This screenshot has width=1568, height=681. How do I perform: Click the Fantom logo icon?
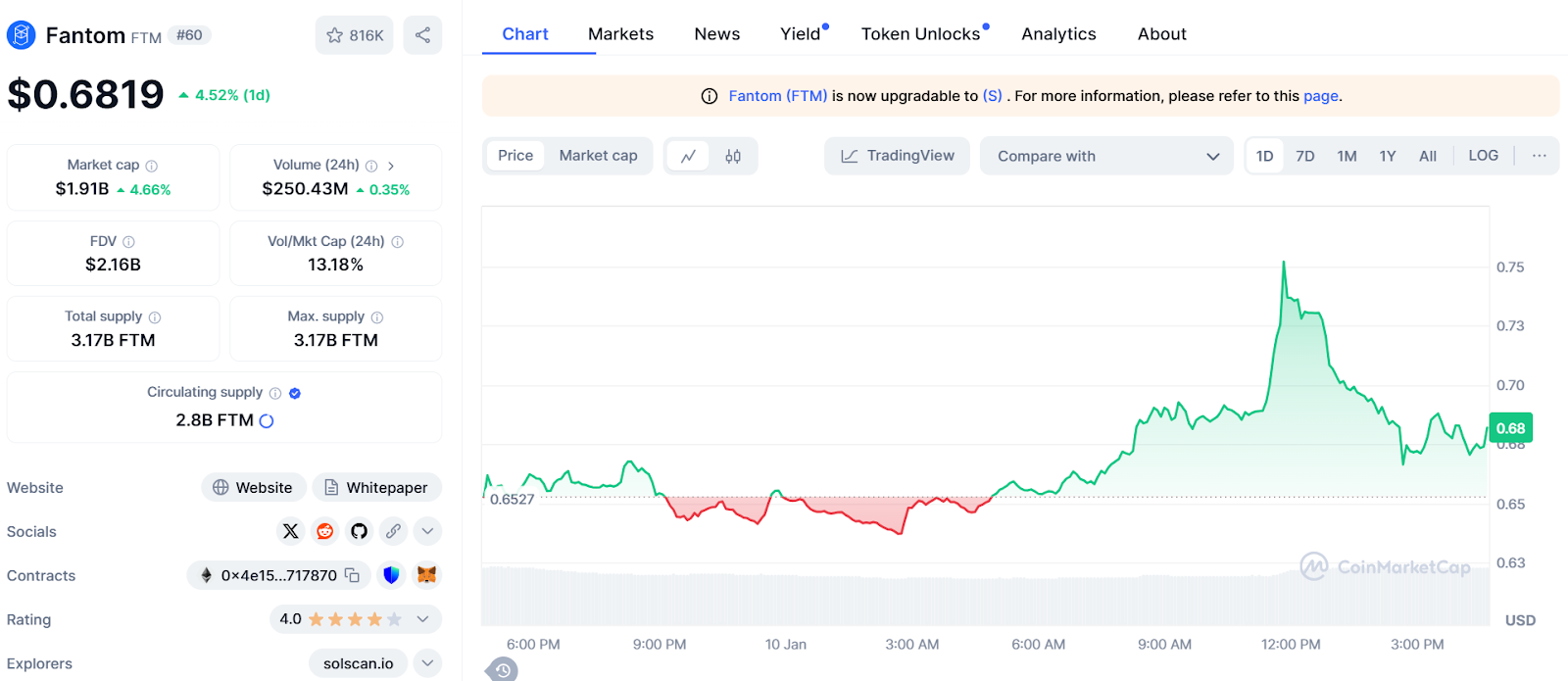(x=21, y=35)
